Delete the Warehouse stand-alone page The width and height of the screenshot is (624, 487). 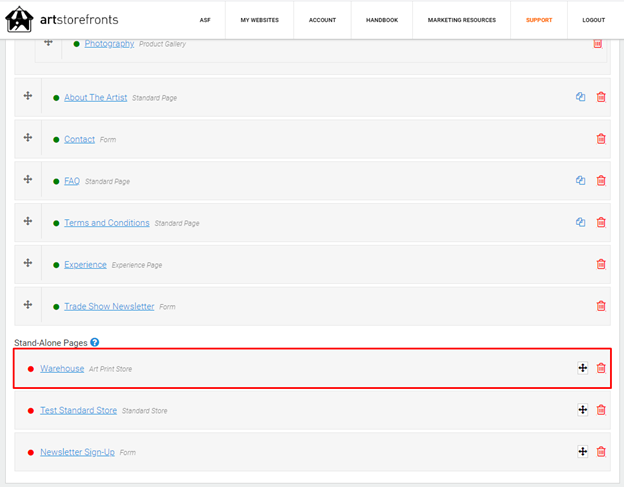coord(601,368)
